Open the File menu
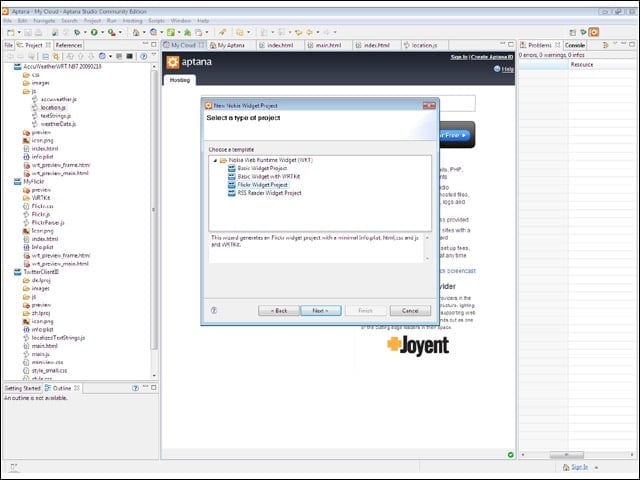Screen dimensions: 640x480 tap(8, 20)
